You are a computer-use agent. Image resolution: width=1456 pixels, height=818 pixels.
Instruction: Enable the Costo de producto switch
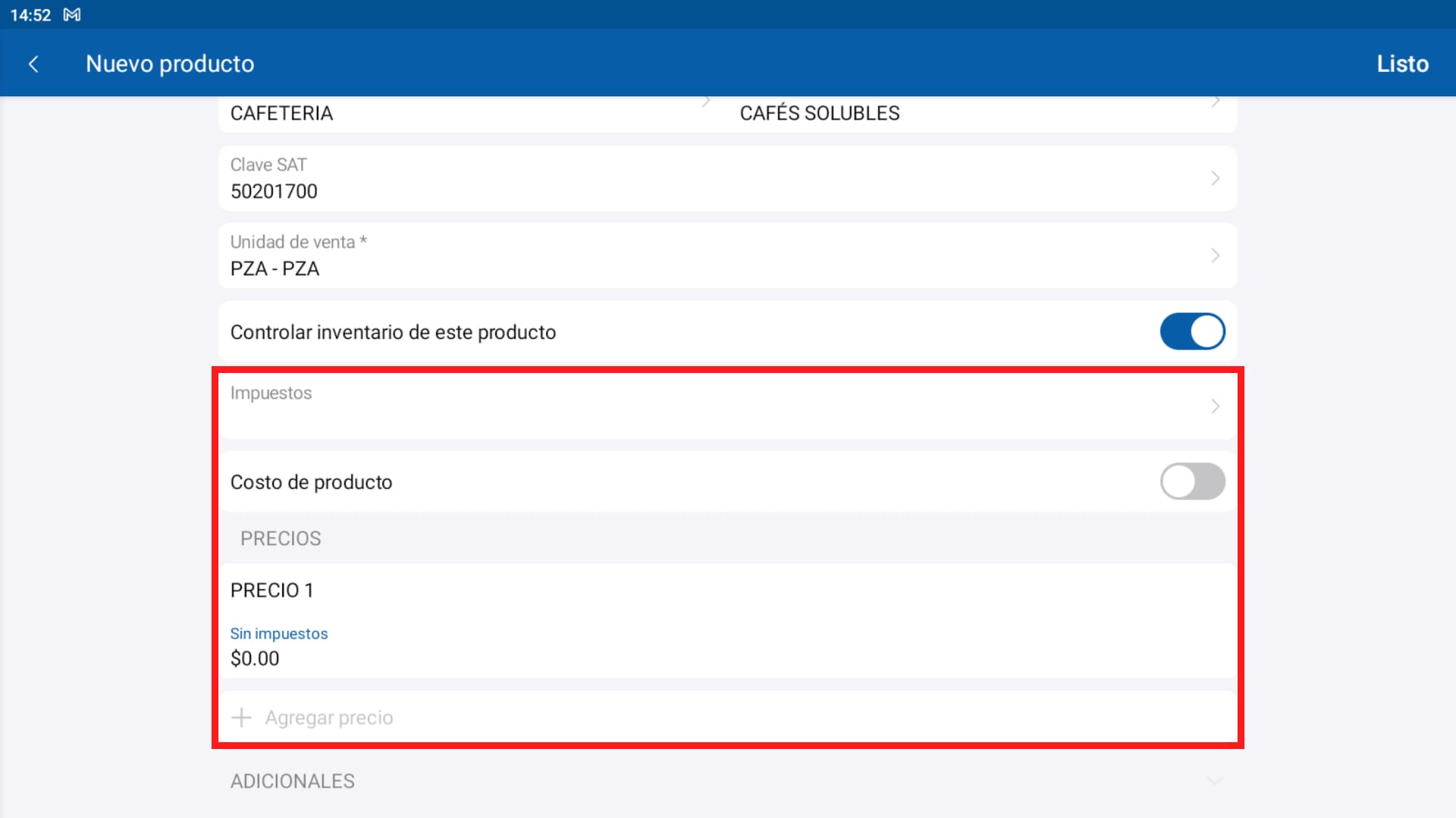coord(1192,481)
